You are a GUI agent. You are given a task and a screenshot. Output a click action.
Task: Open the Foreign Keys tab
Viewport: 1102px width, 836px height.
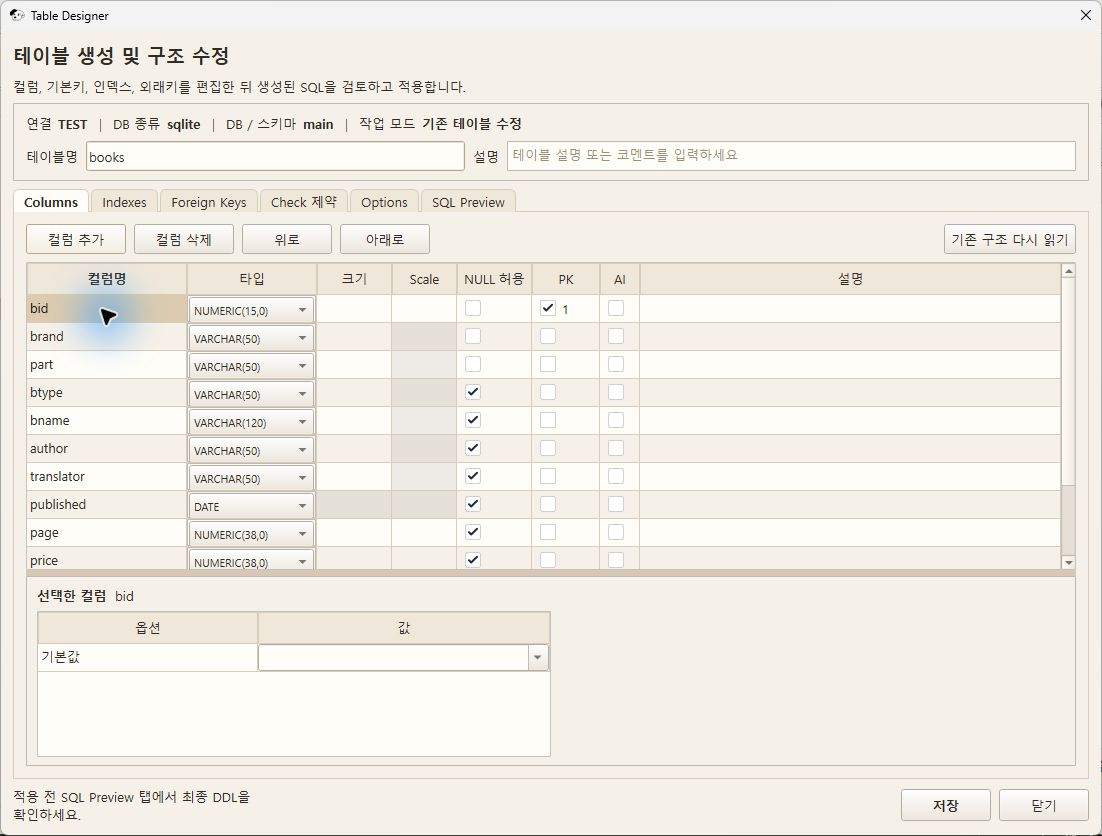209,202
